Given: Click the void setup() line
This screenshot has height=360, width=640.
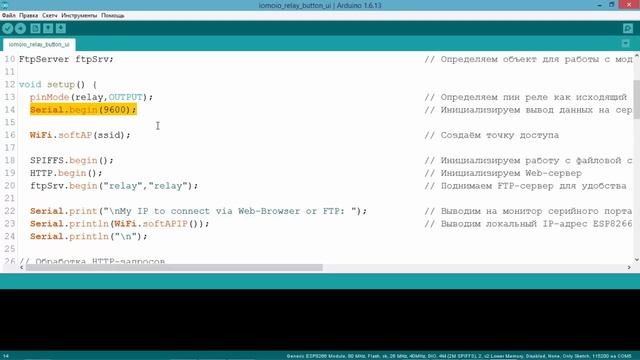Looking at the screenshot, I should (58, 84).
